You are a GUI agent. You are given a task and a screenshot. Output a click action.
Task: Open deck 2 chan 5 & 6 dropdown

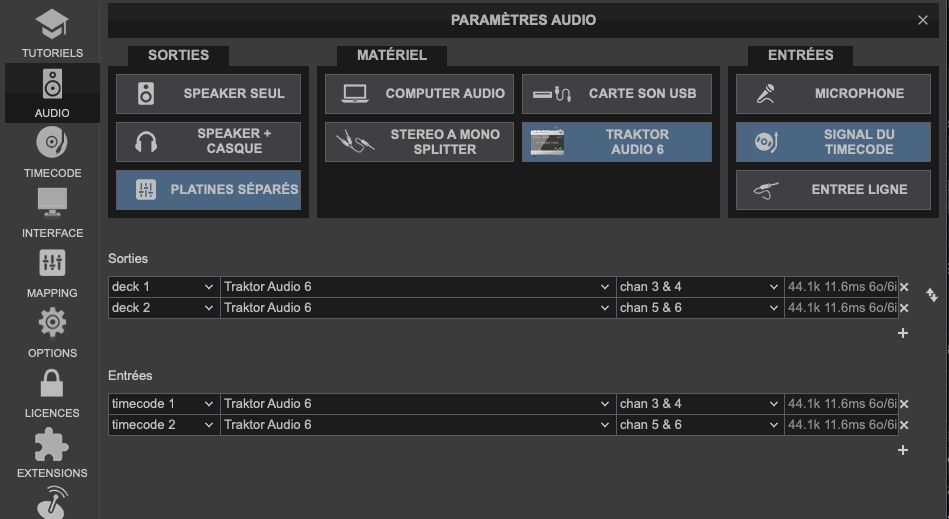tap(700, 308)
